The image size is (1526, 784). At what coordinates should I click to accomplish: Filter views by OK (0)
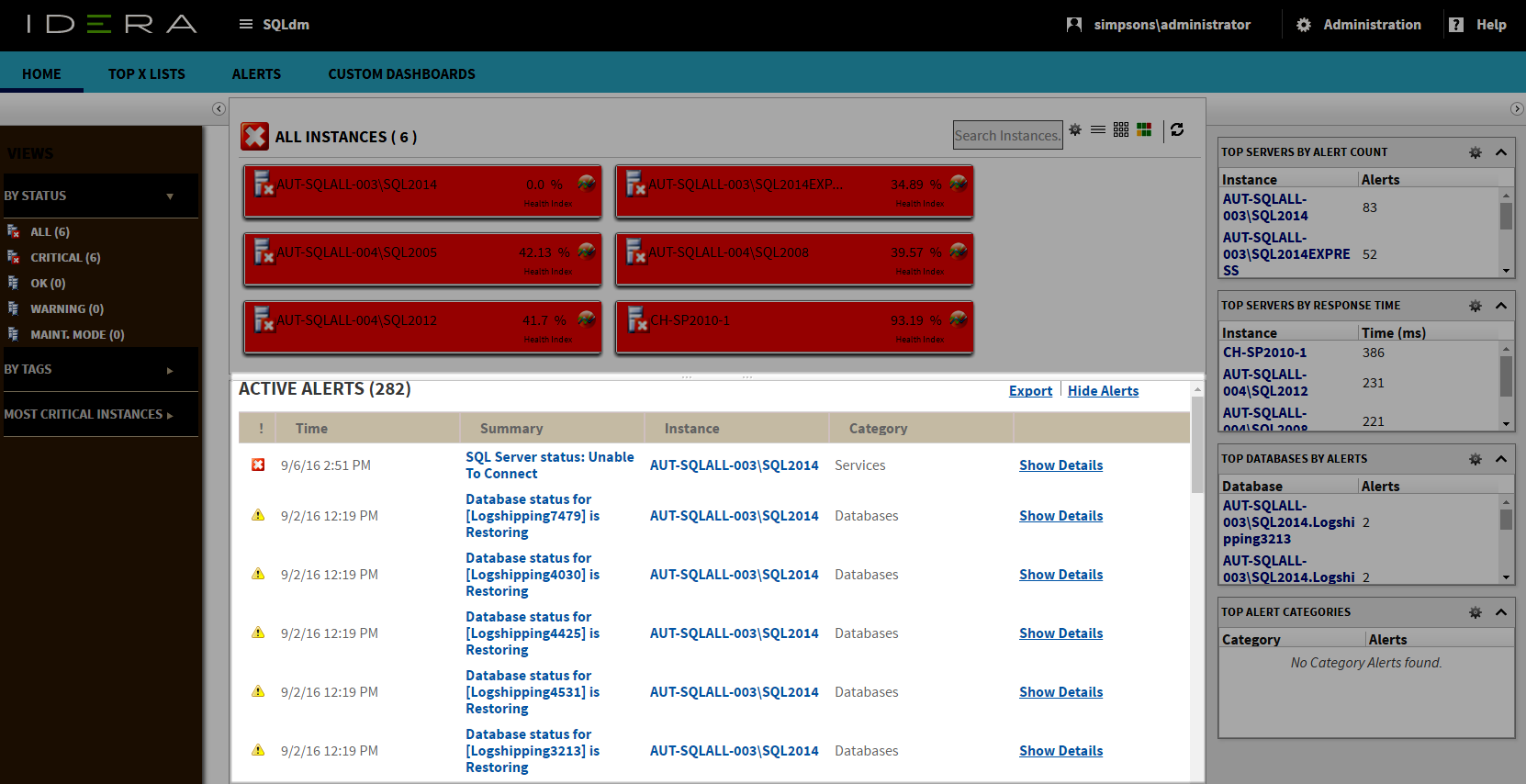(x=48, y=284)
